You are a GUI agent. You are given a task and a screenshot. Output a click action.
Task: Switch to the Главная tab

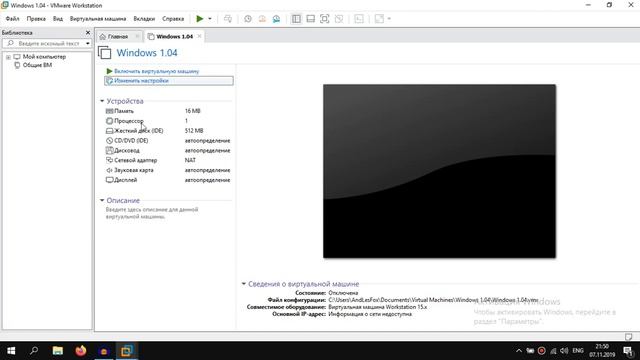click(x=118, y=37)
